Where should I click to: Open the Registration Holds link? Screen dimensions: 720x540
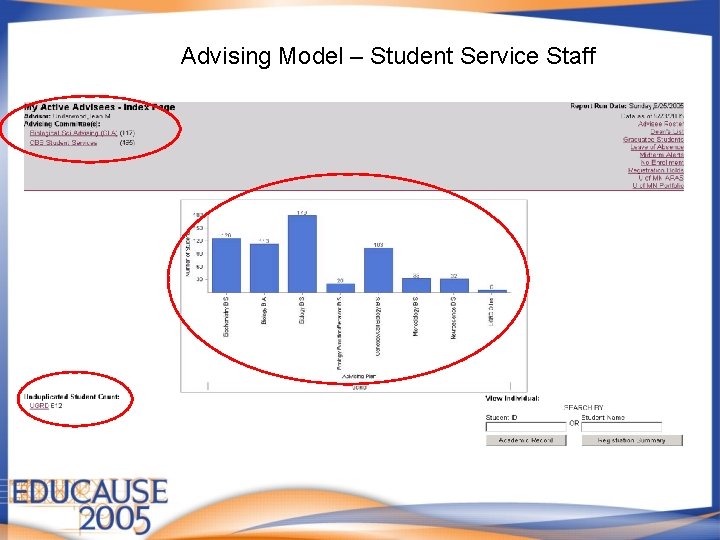pos(656,170)
